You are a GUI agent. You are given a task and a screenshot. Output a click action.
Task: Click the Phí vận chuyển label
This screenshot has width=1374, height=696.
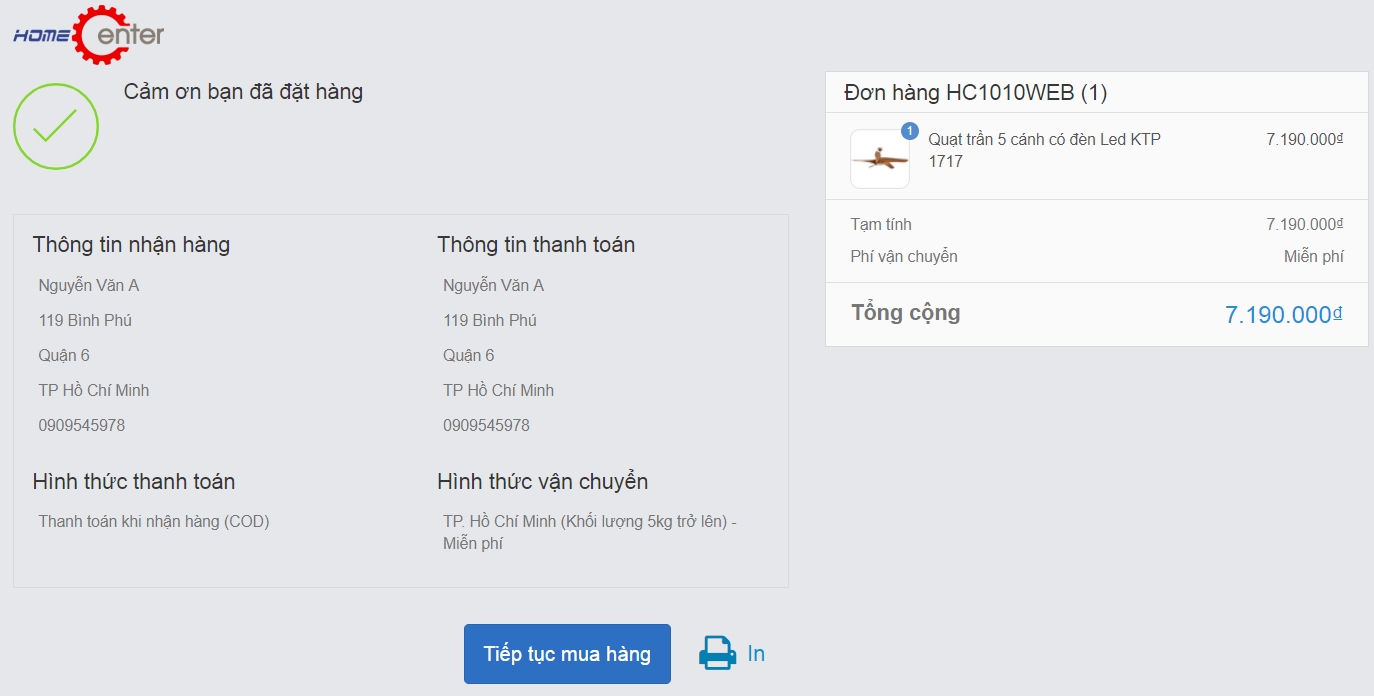(x=904, y=256)
